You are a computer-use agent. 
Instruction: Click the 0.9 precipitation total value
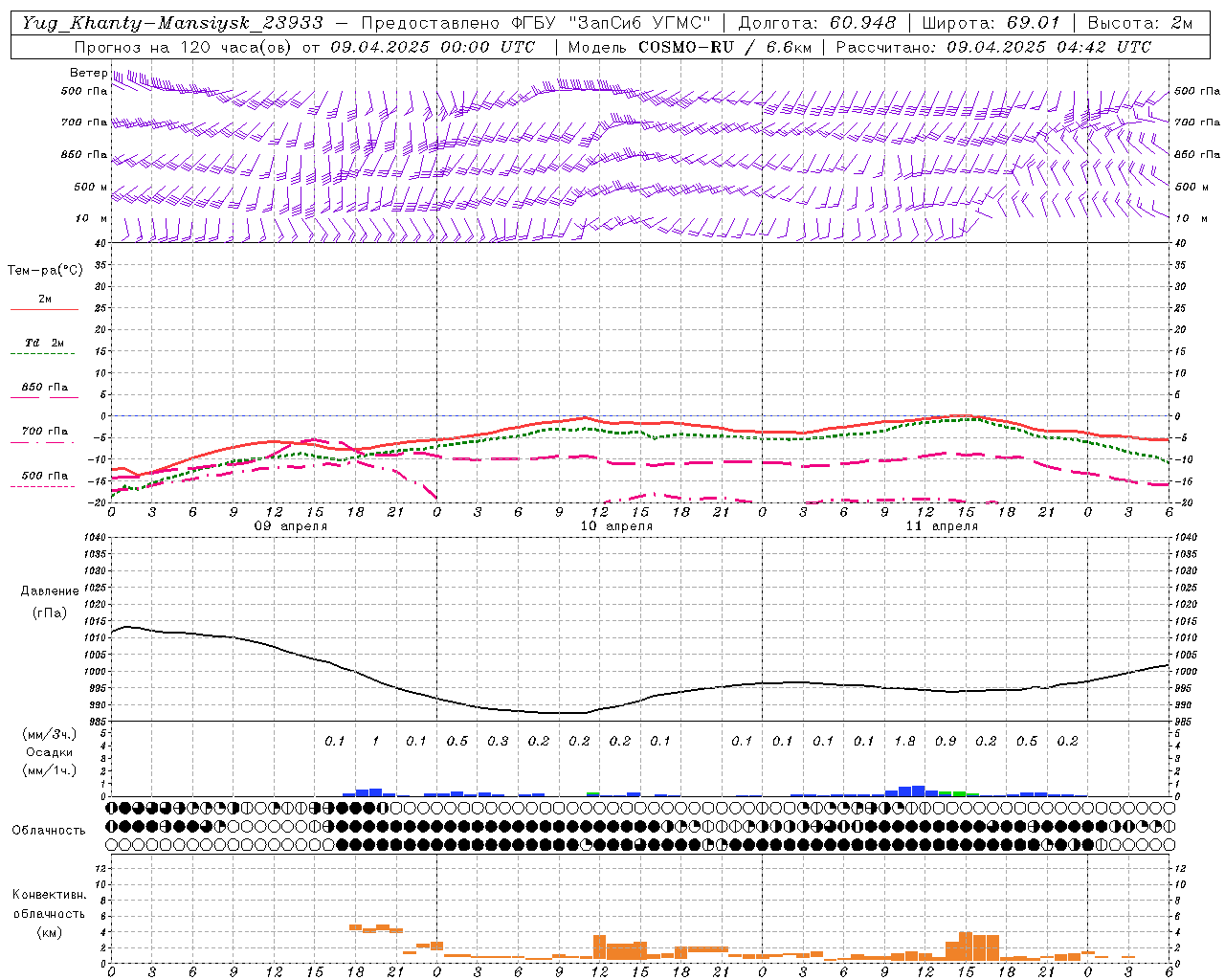(x=946, y=741)
